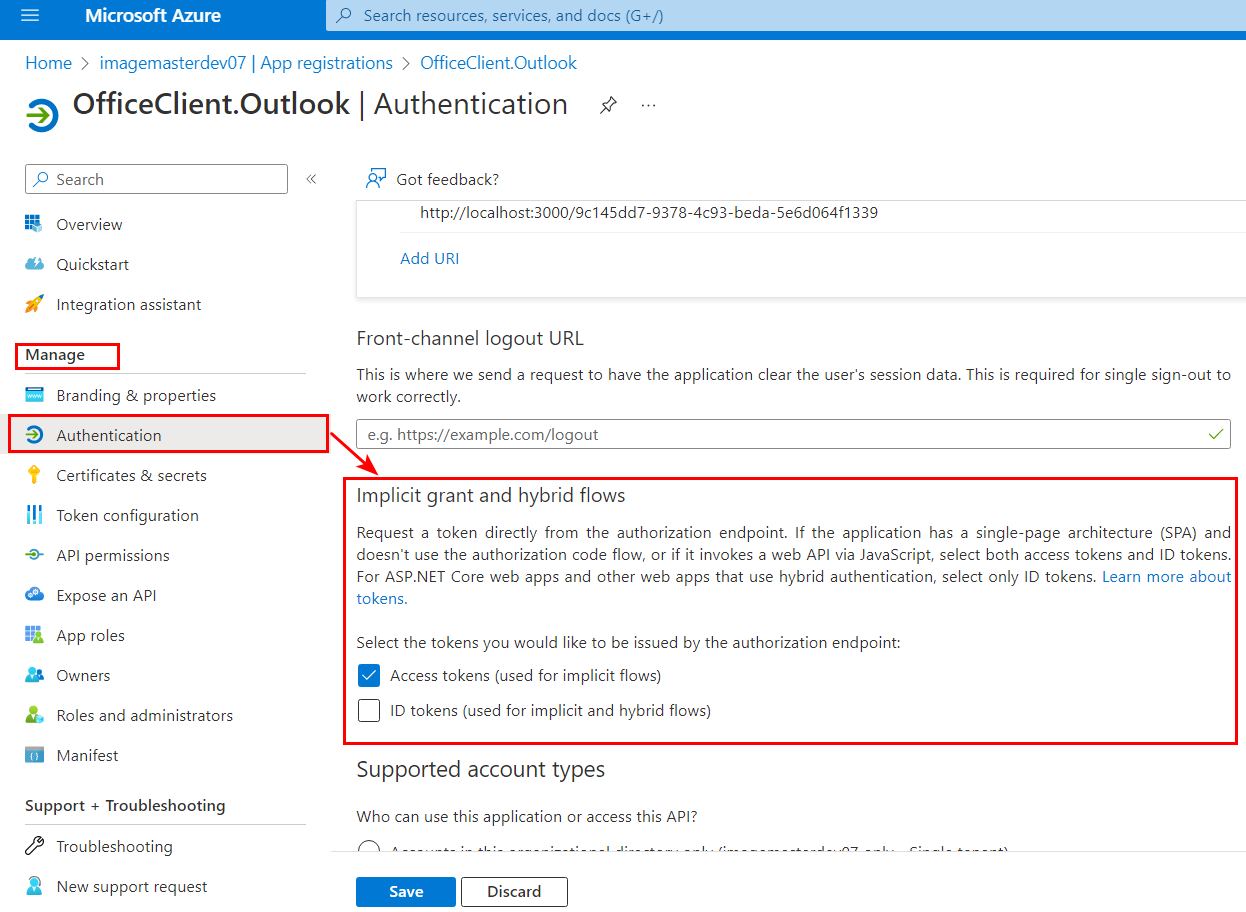Screen dimensions: 1246x912
Task: Open imagemasterdev07 App registrations breadcrumb
Action: click(246, 63)
